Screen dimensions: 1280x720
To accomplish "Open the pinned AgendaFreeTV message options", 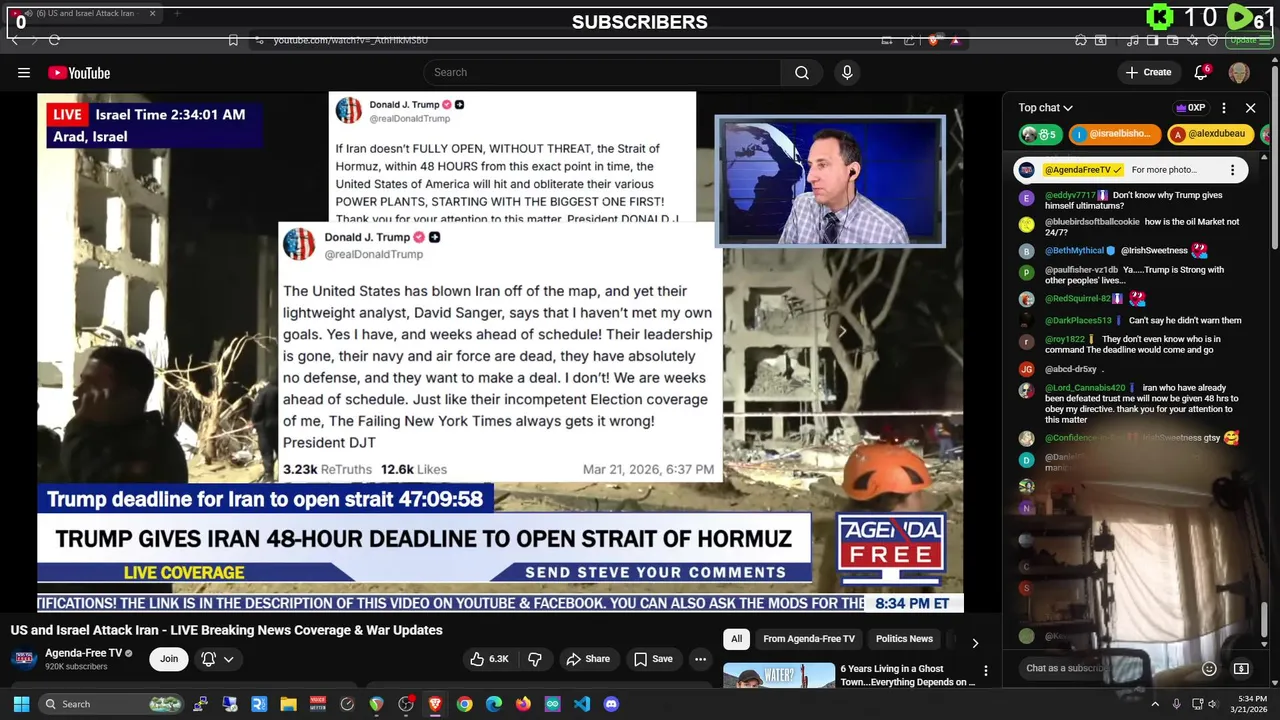I will coord(1232,170).
